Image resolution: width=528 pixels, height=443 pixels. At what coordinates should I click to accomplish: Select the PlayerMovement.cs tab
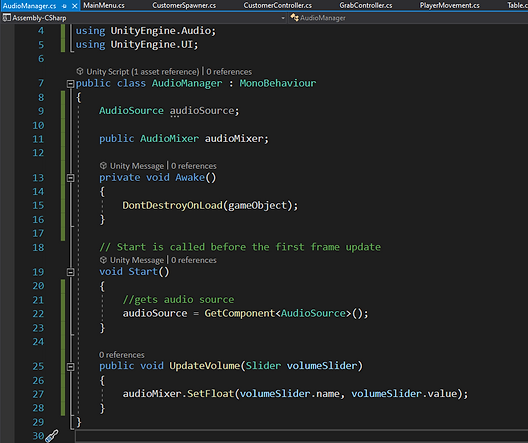tap(449, 5)
